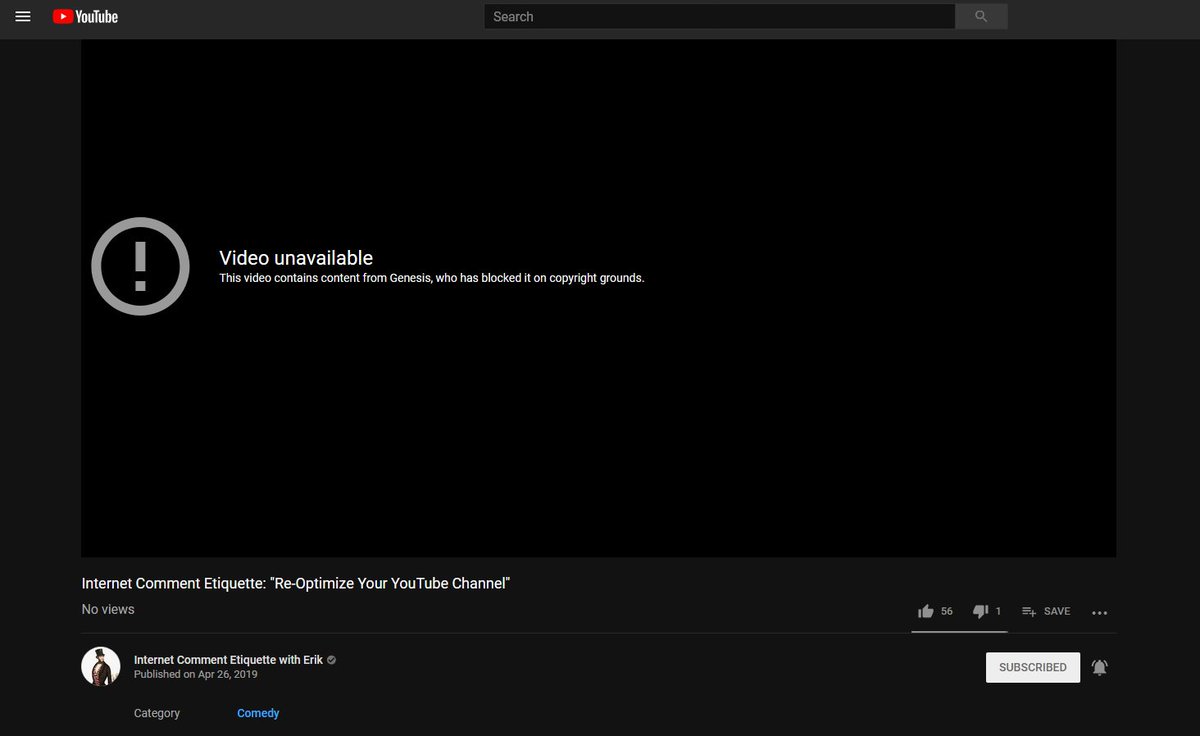
Task: Save video to a playlist
Action: (x=1046, y=611)
